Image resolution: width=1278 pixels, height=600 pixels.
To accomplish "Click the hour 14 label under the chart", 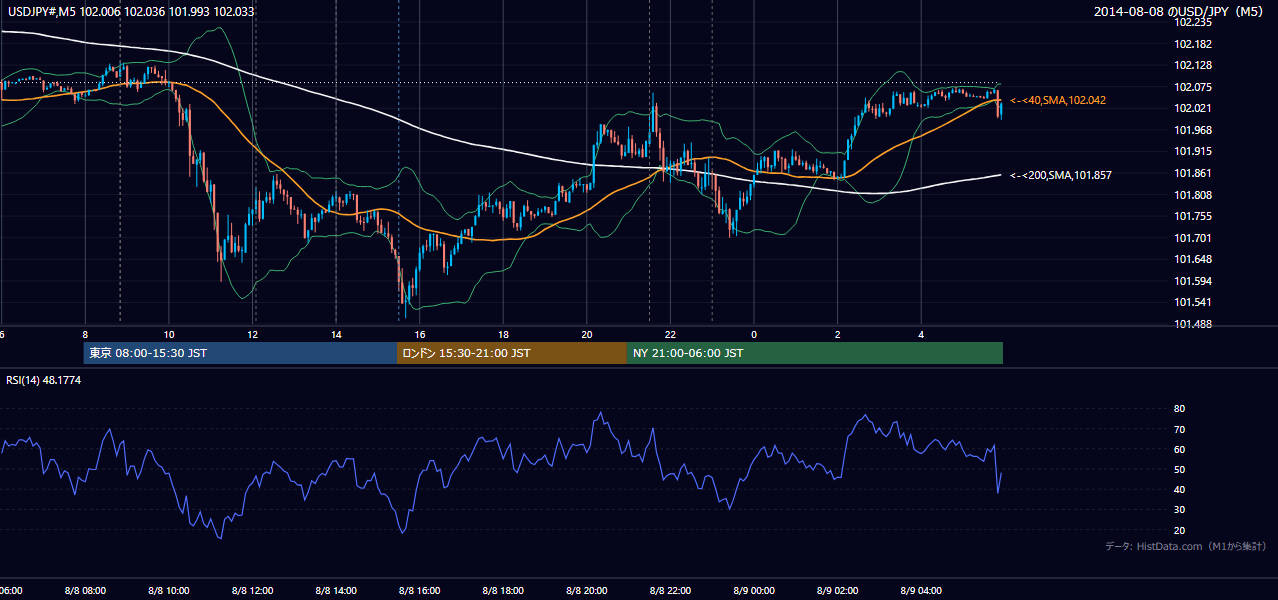I will [x=336, y=335].
